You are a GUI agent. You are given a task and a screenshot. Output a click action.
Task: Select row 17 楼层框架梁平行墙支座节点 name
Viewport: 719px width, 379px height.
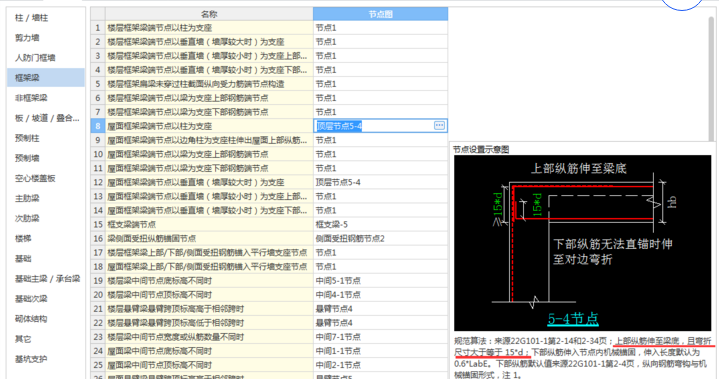point(209,253)
